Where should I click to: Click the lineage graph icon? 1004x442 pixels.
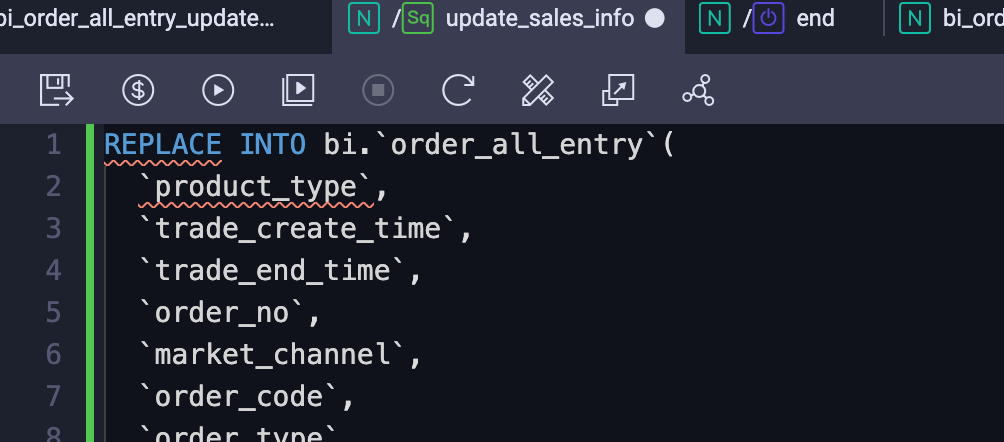(x=698, y=90)
